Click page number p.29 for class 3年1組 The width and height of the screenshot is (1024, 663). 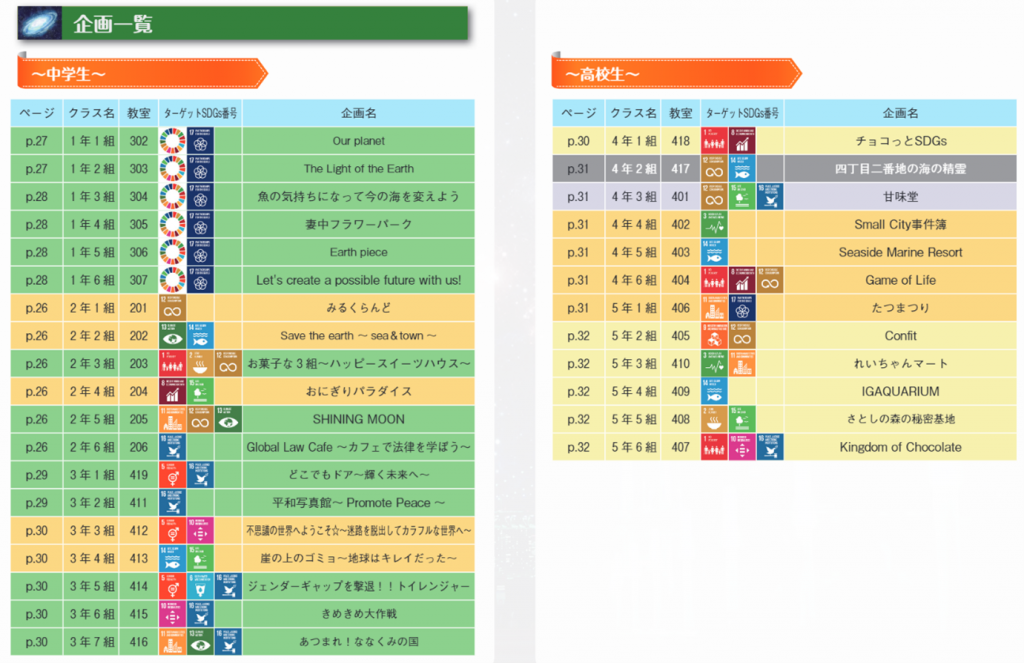37,475
